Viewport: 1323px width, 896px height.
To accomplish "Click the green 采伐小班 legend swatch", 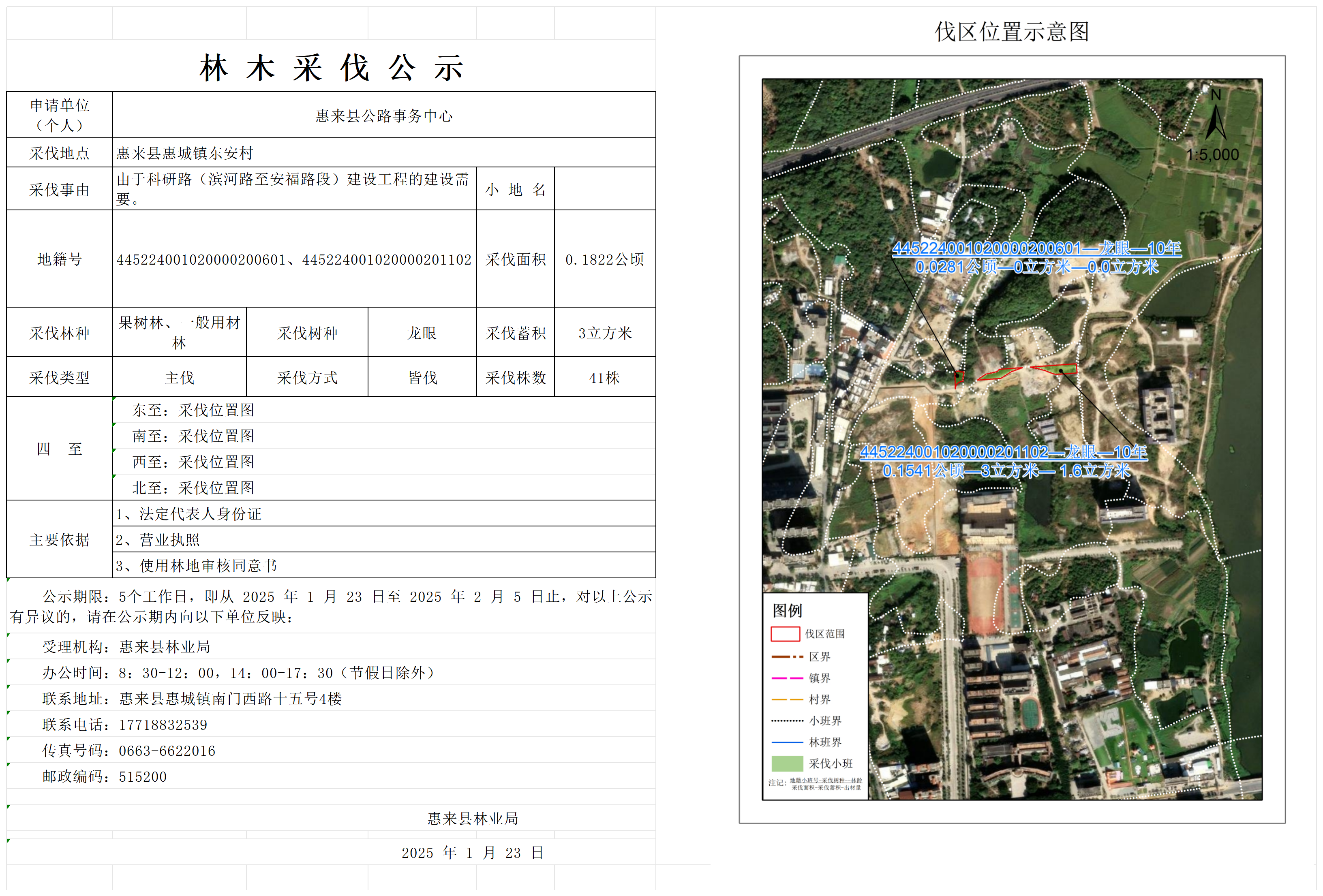I will (787, 763).
